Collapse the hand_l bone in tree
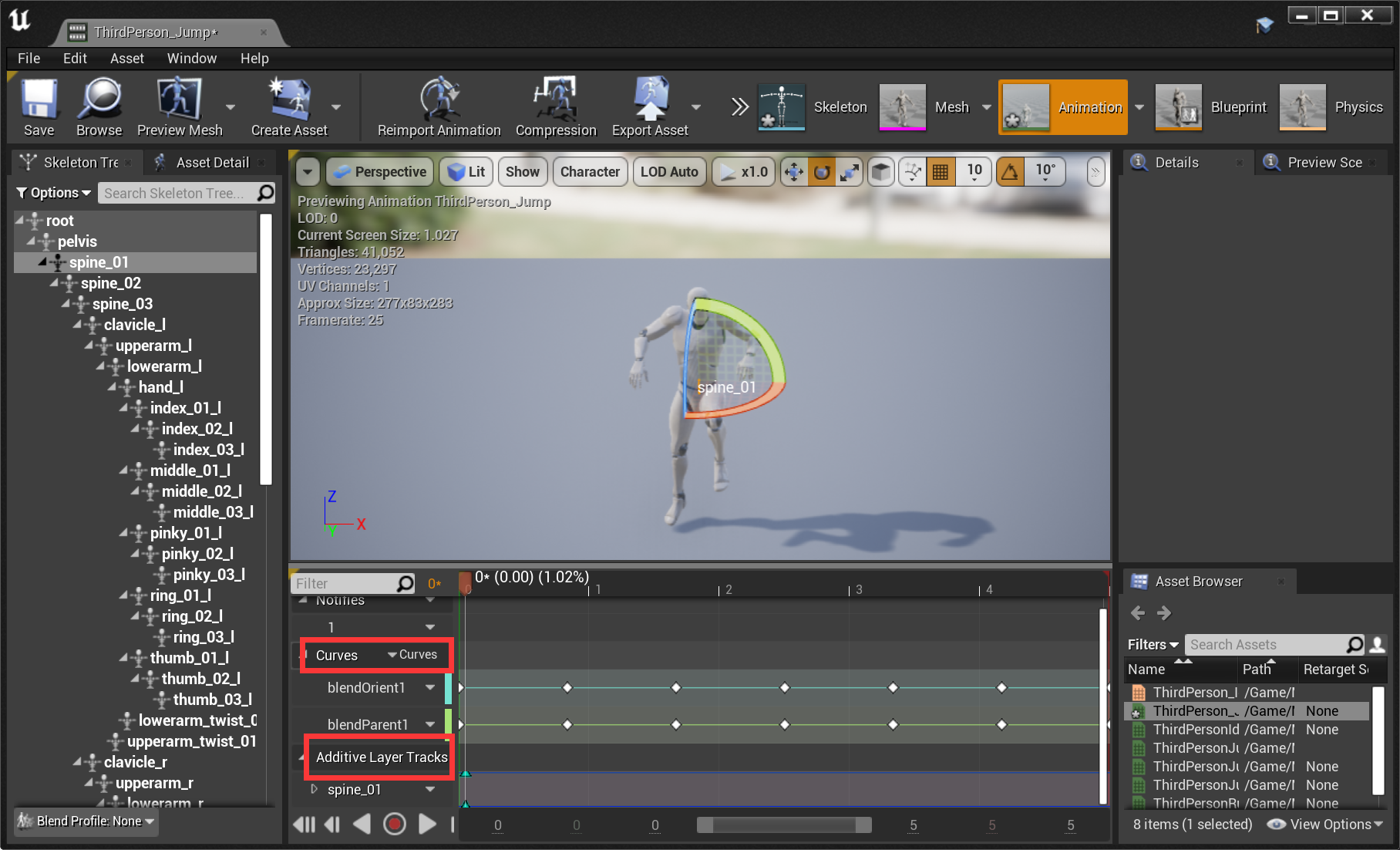This screenshot has width=1400, height=850. pyautogui.click(x=112, y=387)
